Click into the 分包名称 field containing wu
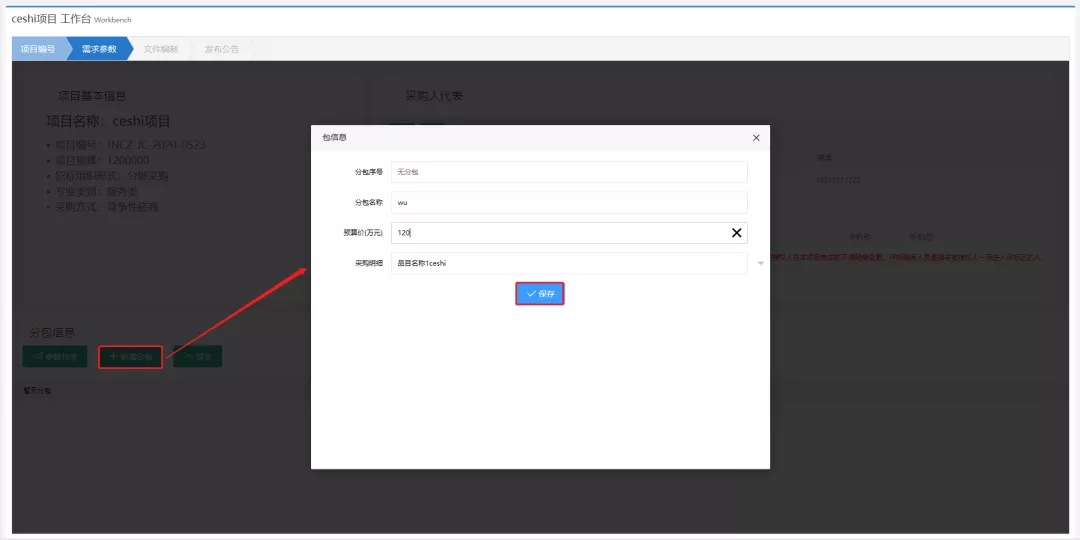This screenshot has height=540, width=1080. [x=568, y=202]
